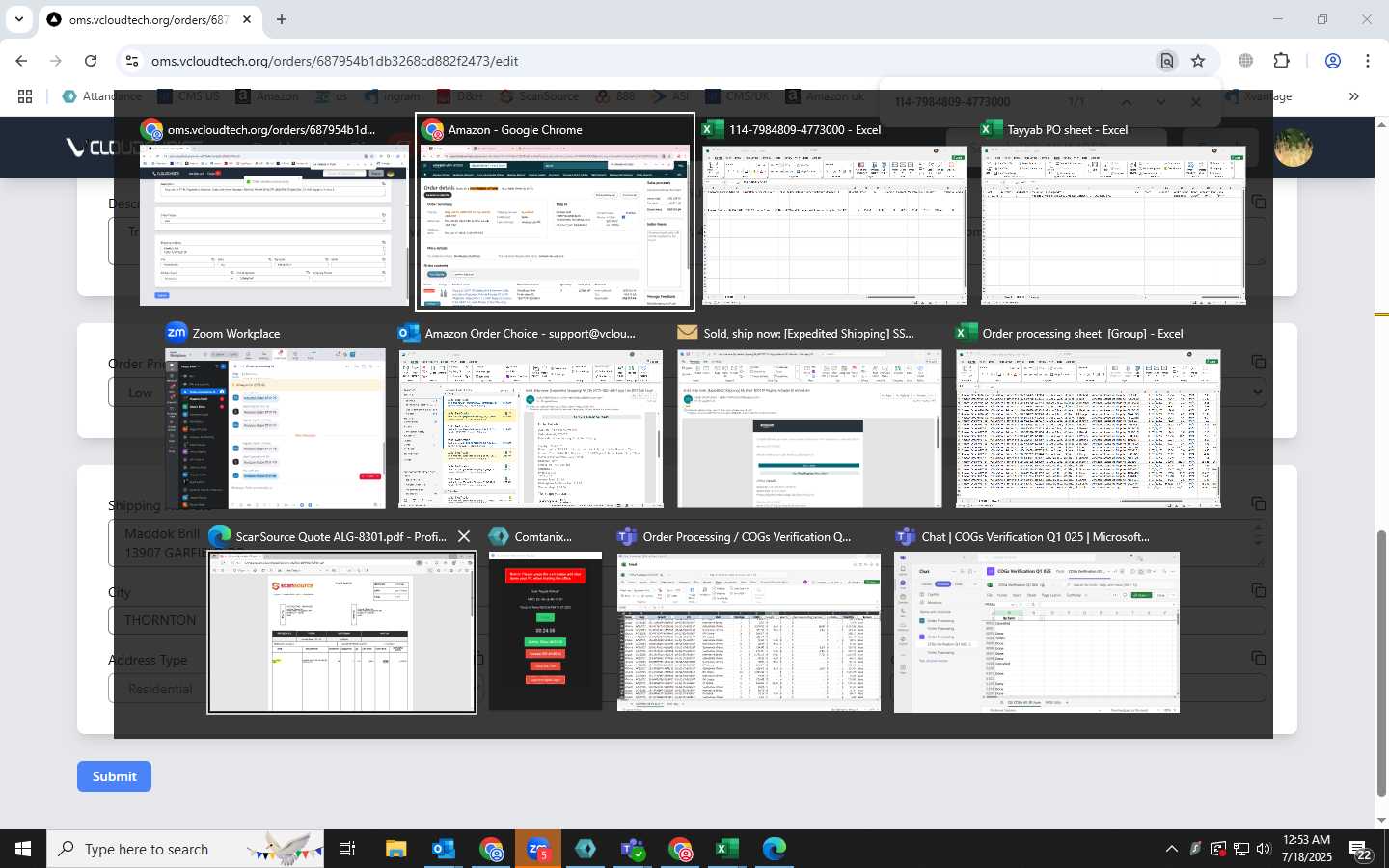1389x868 pixels.
Task: Reload the oms.vcloudtech.org page
Action: [x=91, y=61]
